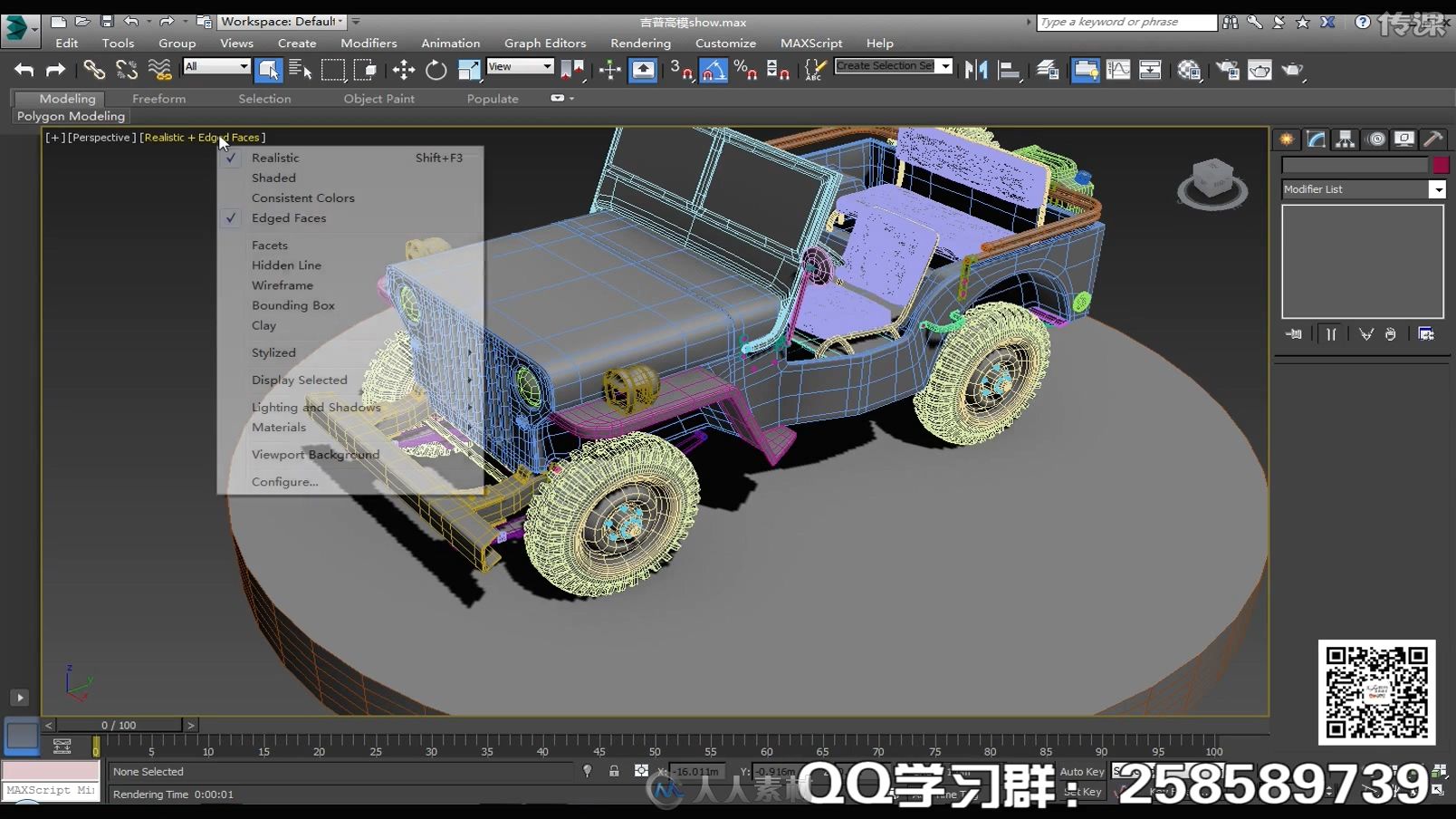1456x819 pixels.
Task: Click the object color swatch
Action: pyautogui.click(x=1440, y=165)
